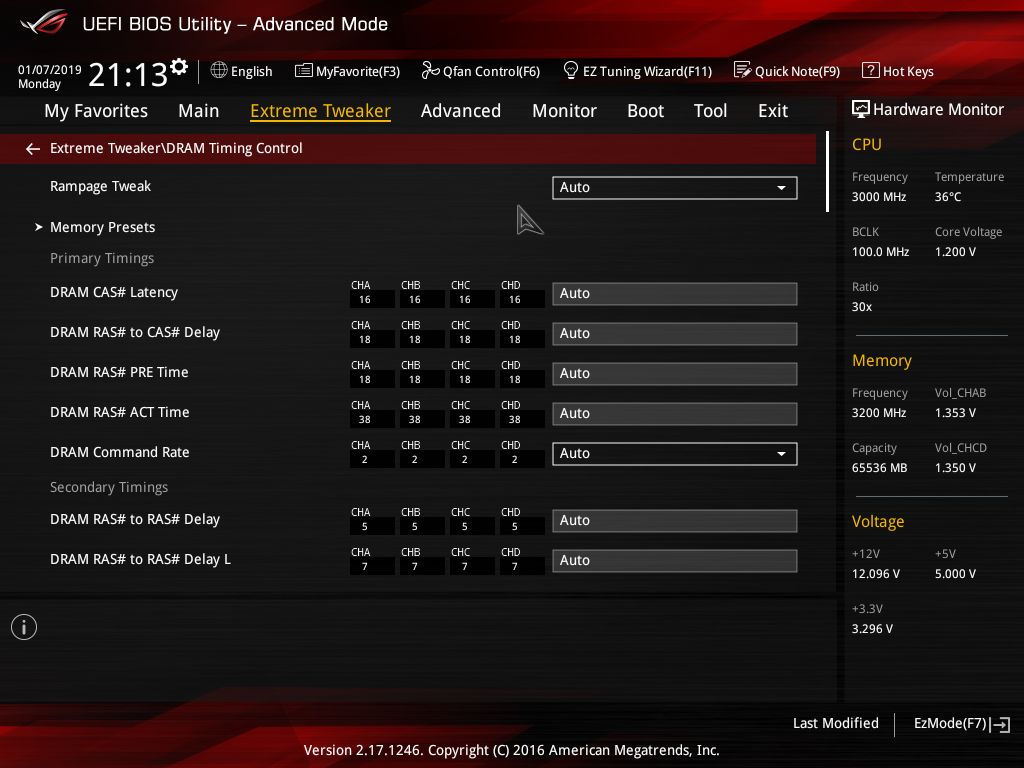This screenshot has width=1024, height=768.
Task: Click the Memory Frequency 3200 MHz value
Action: coord(878,413)
